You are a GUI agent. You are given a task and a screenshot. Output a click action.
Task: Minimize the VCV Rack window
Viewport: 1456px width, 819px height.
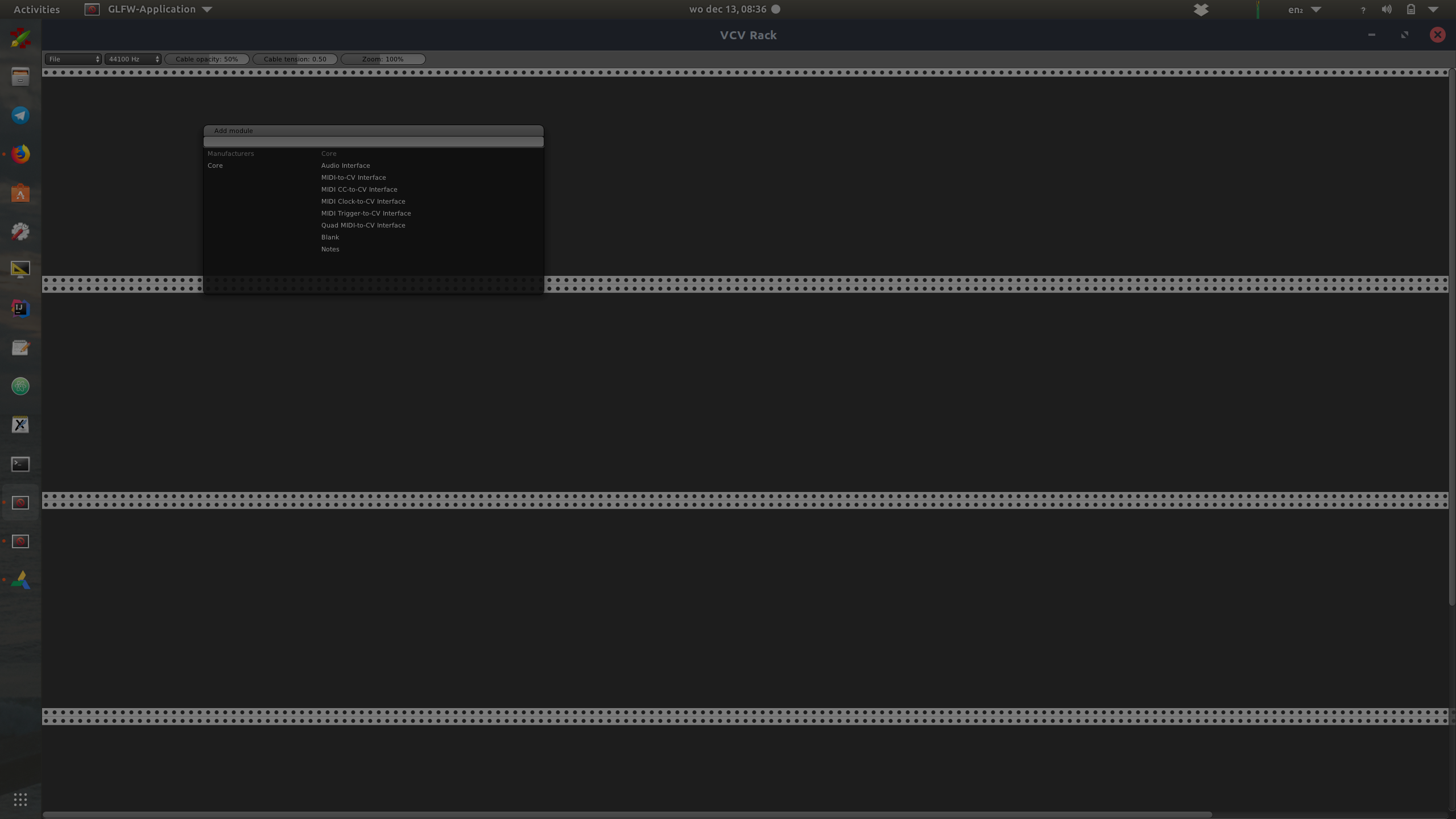[1372, 35]
